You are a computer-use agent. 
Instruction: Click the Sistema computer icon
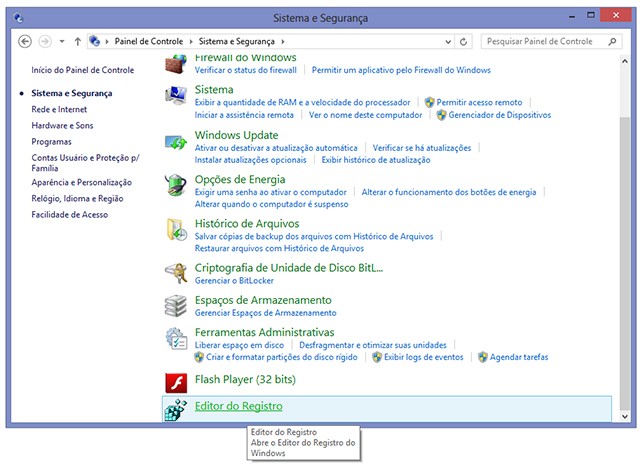click(x=176, y=97)
